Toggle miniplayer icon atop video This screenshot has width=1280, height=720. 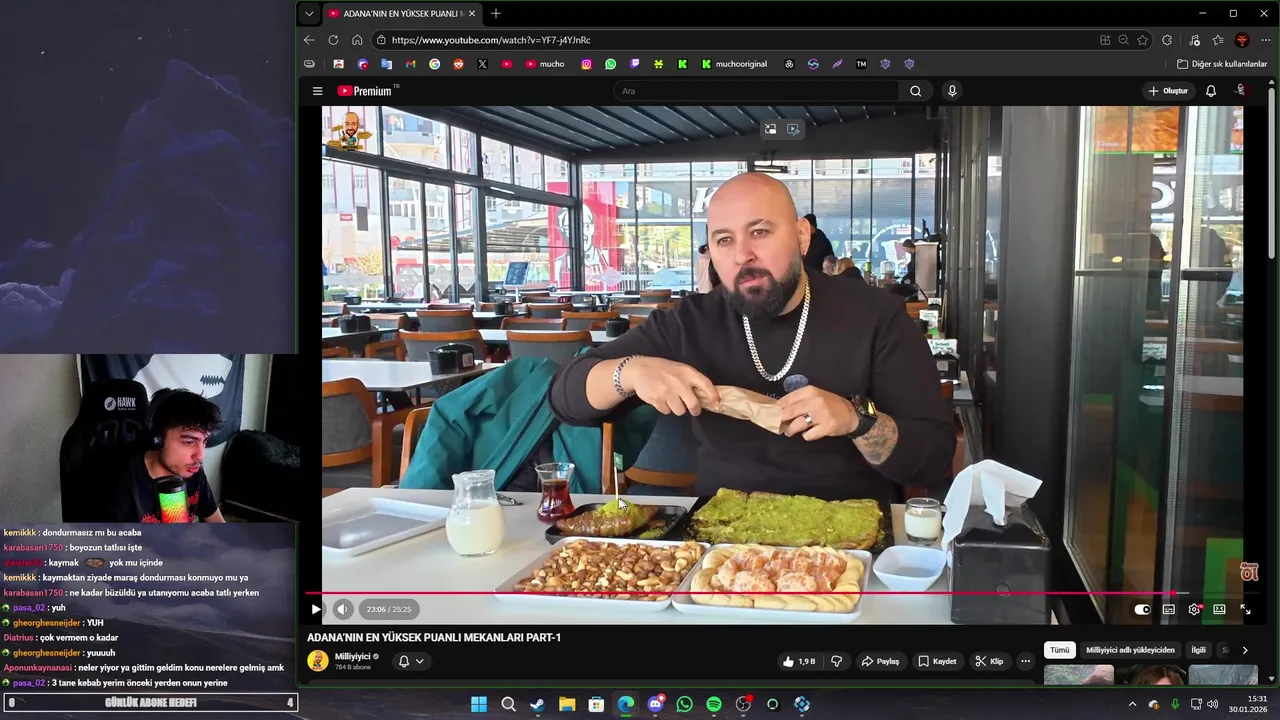coord(770,129)
